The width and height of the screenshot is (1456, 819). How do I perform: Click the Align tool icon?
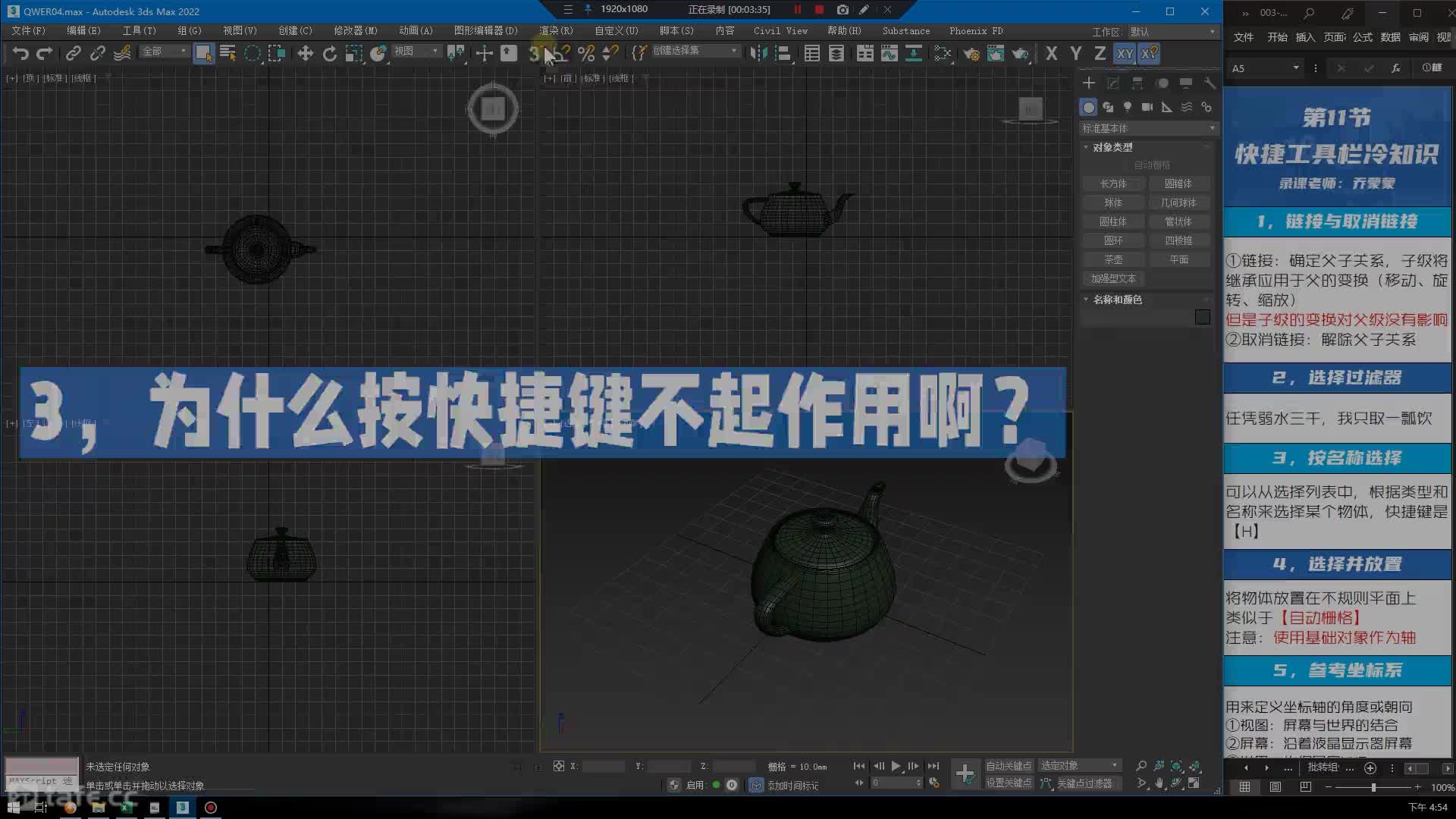tap(783, 53)
